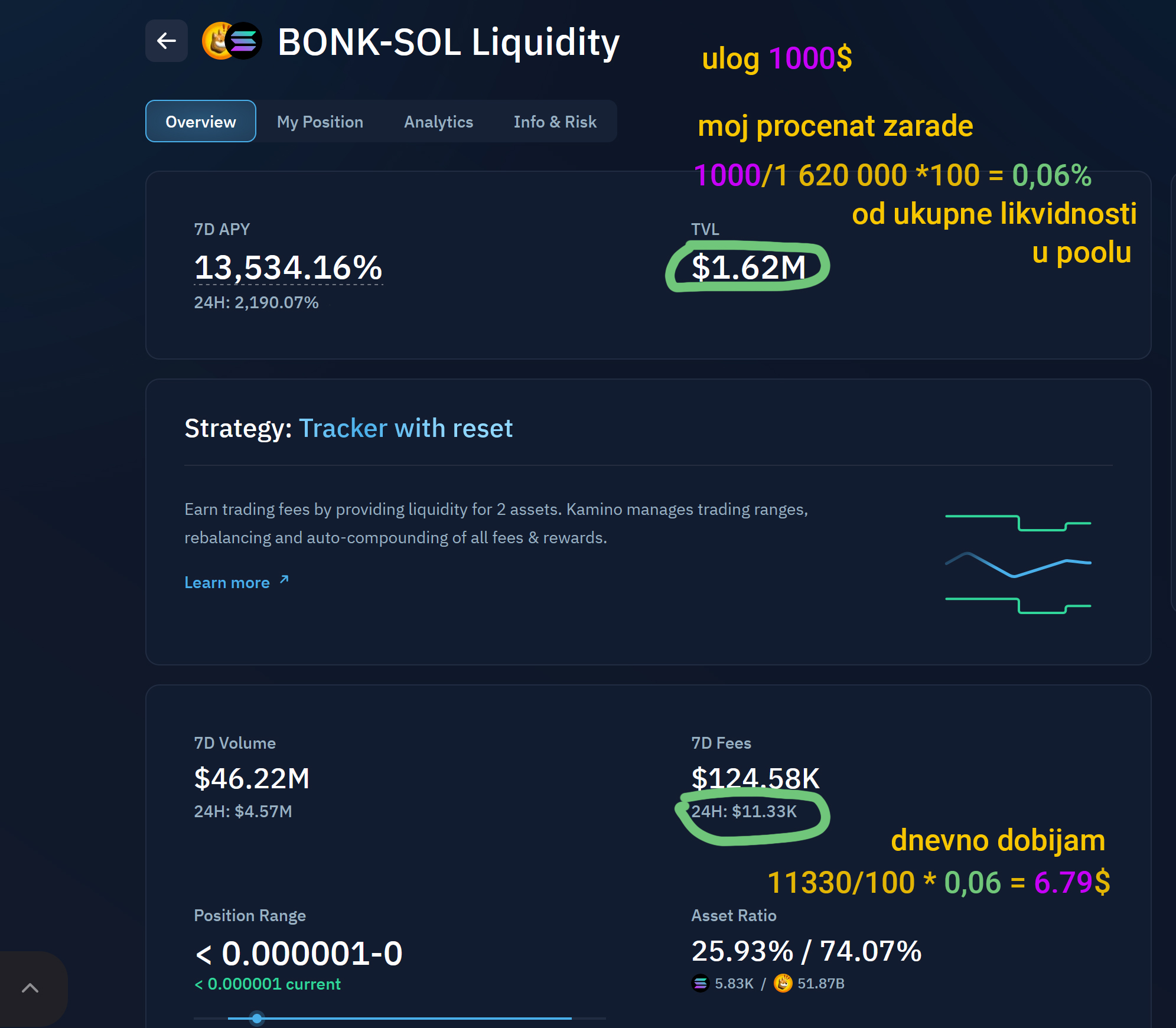Click the strategy range chart illustration
The width and height of the screenshot is (1176, 1028).
(x=1018, y=564)
